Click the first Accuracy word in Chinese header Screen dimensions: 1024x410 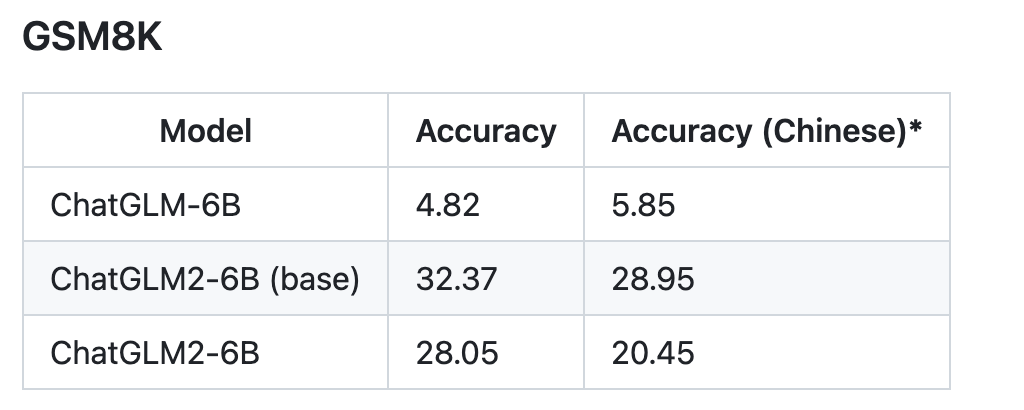click(x=682, y=131)
